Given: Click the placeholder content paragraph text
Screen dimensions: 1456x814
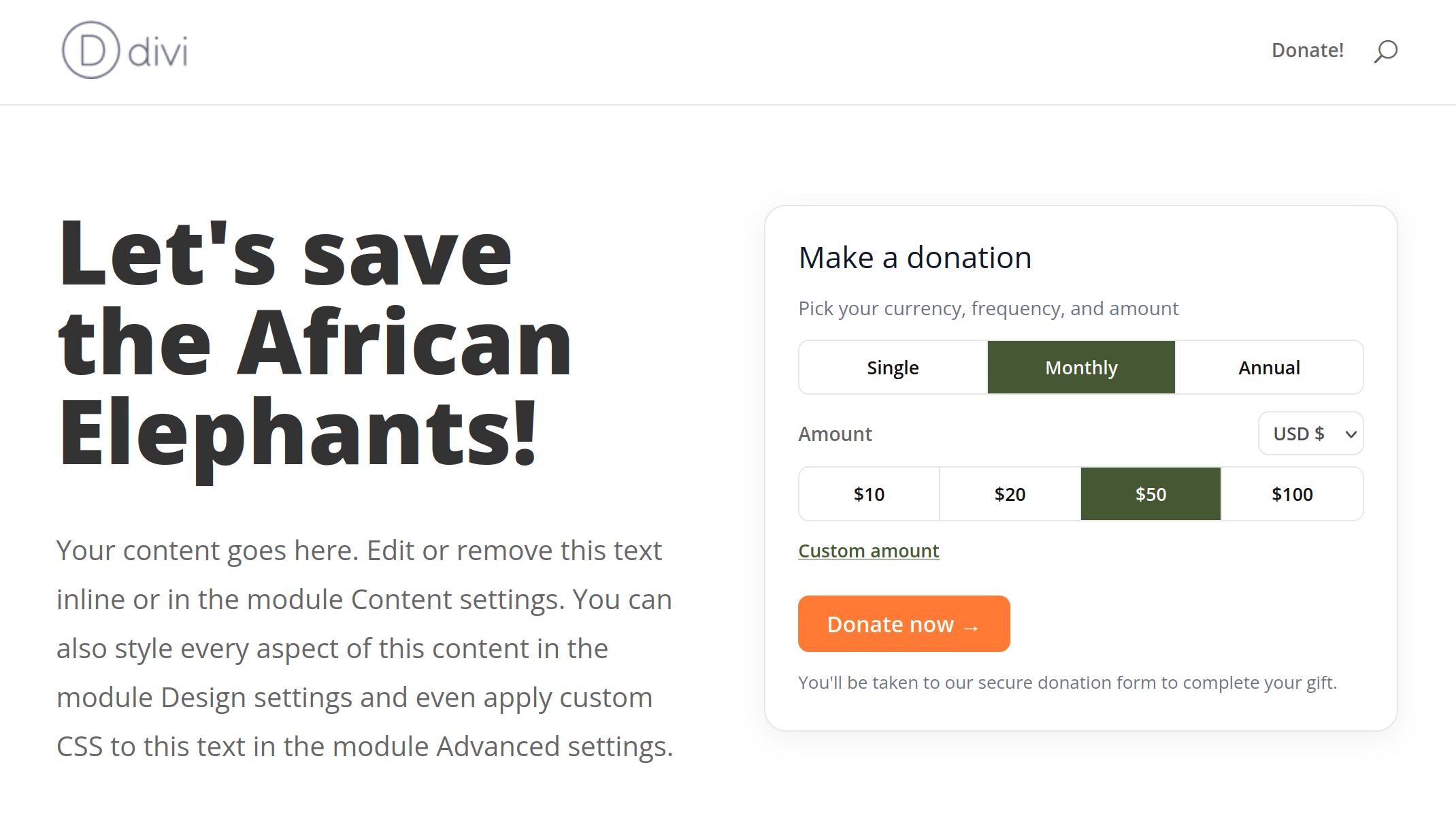Looking at the screenshot, I should click(365, 649).
